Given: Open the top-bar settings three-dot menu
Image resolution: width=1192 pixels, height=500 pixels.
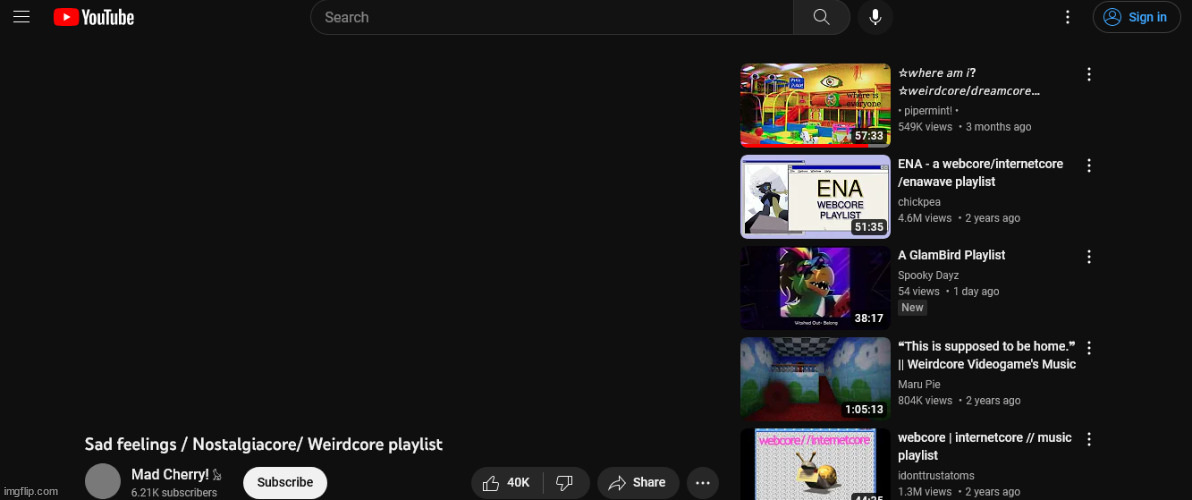Looking at the screenshot, I should tap(1068, 17).
